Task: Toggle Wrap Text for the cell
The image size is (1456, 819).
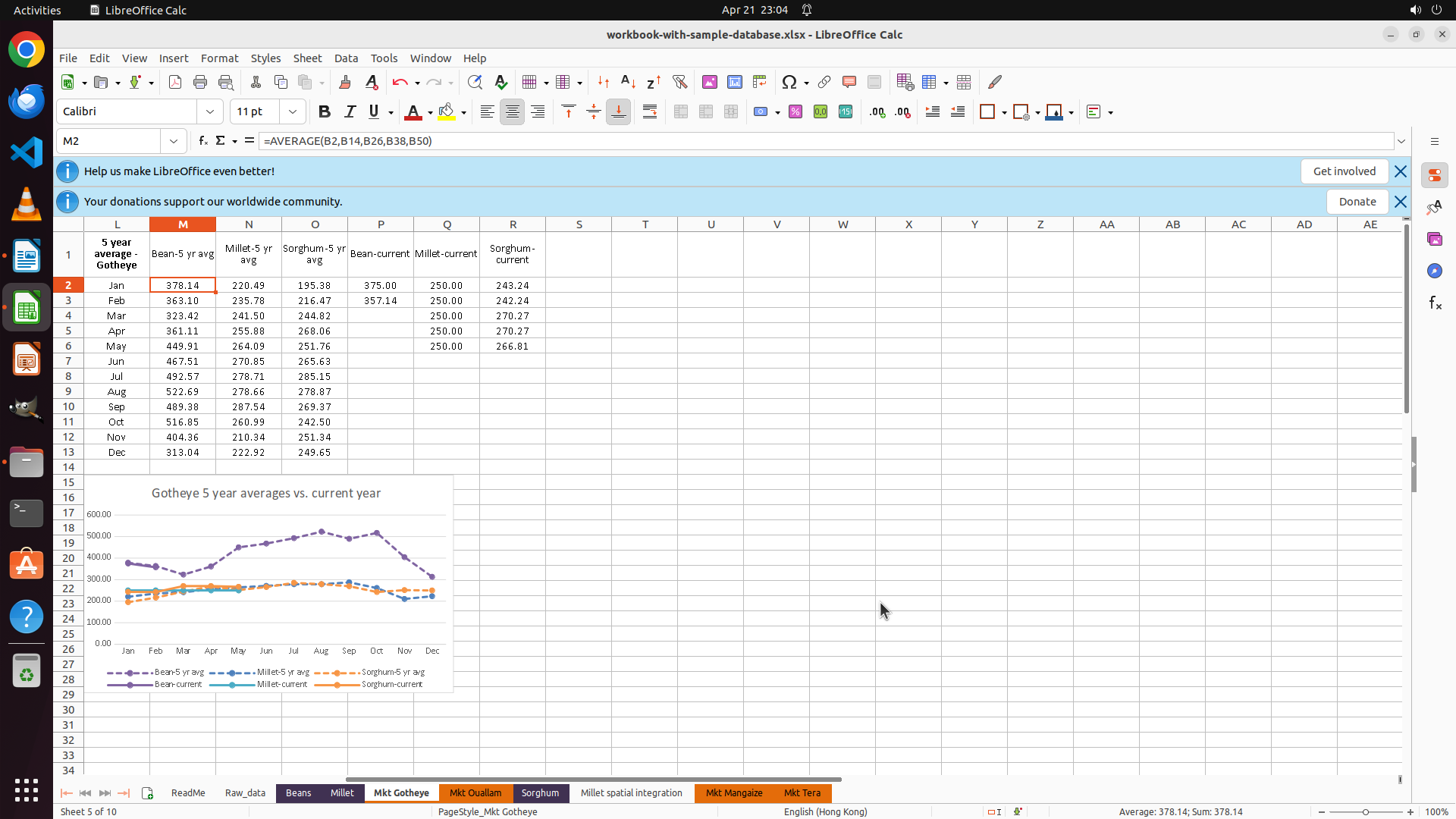Action: click(650, 111)
